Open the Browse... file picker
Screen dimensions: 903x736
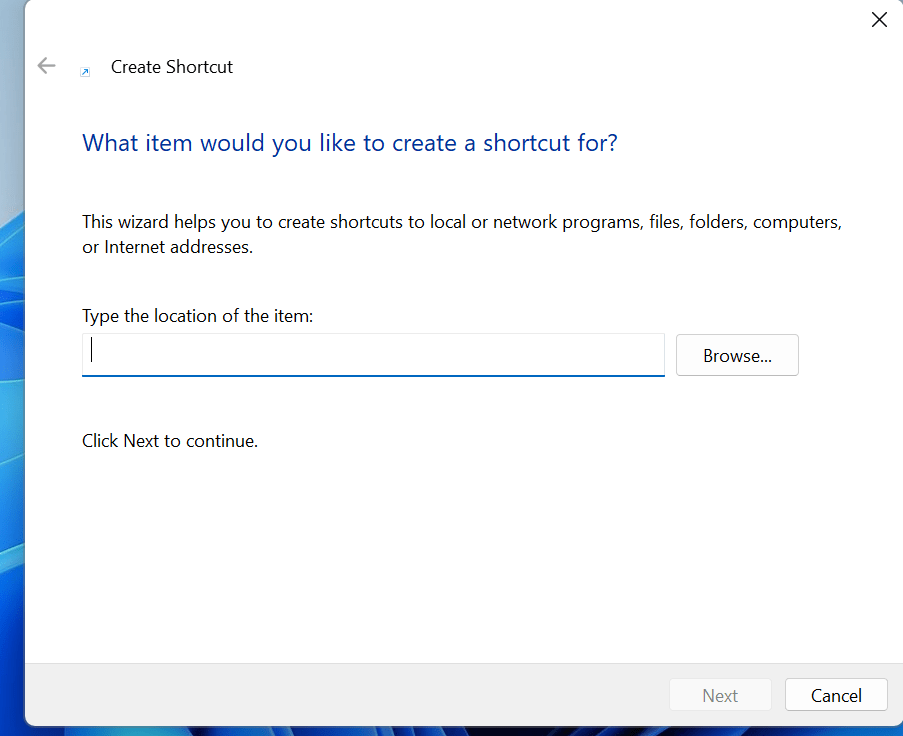[x=737, y=355]
